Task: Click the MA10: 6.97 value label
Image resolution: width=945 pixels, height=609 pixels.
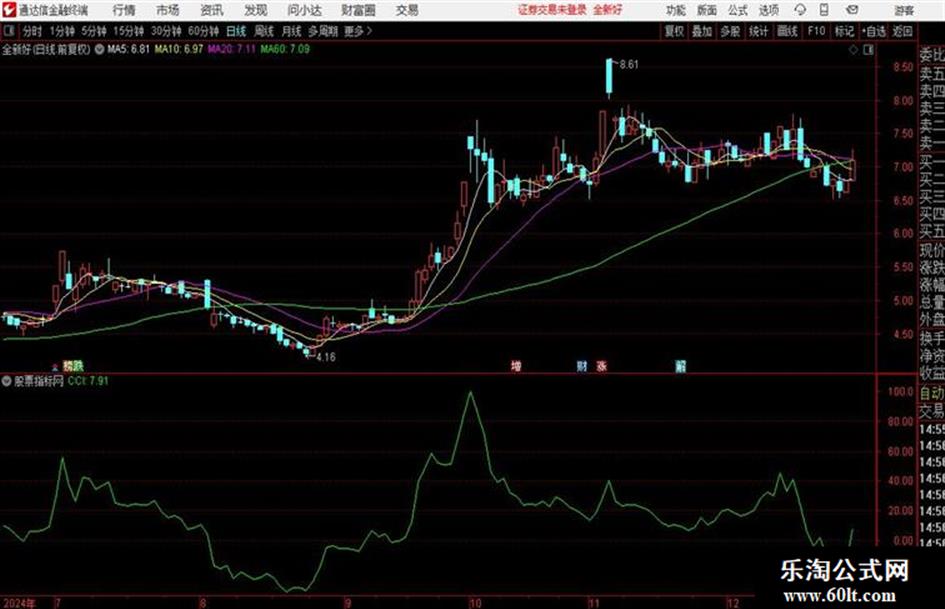Action: [179, 49]
